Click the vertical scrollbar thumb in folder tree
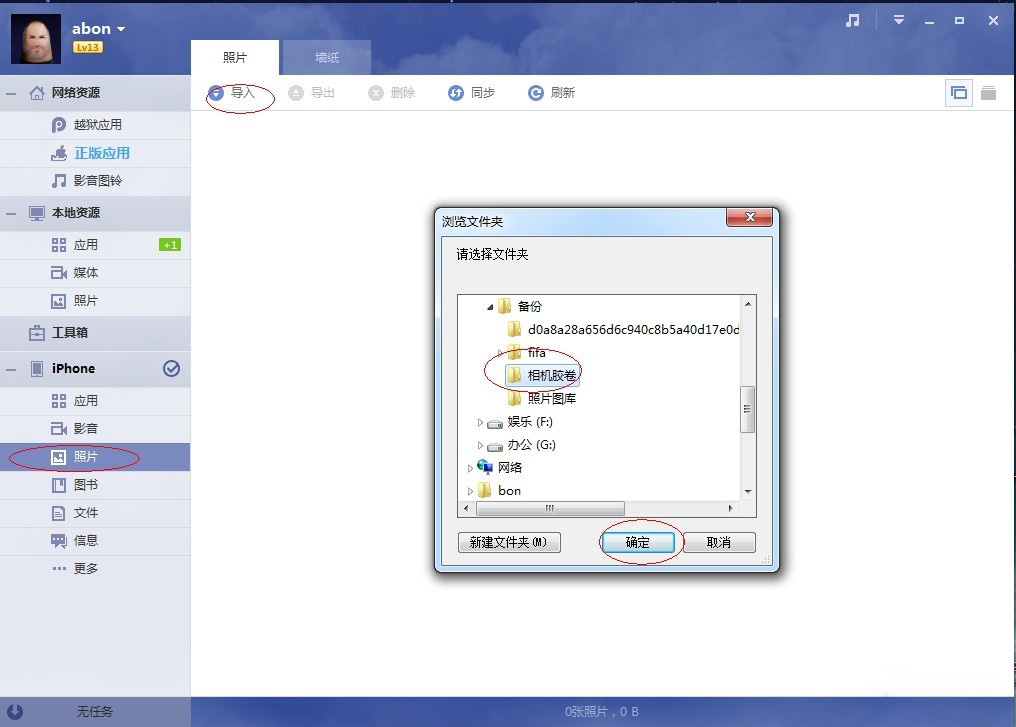1016x727 pixels. coord(748,409)
